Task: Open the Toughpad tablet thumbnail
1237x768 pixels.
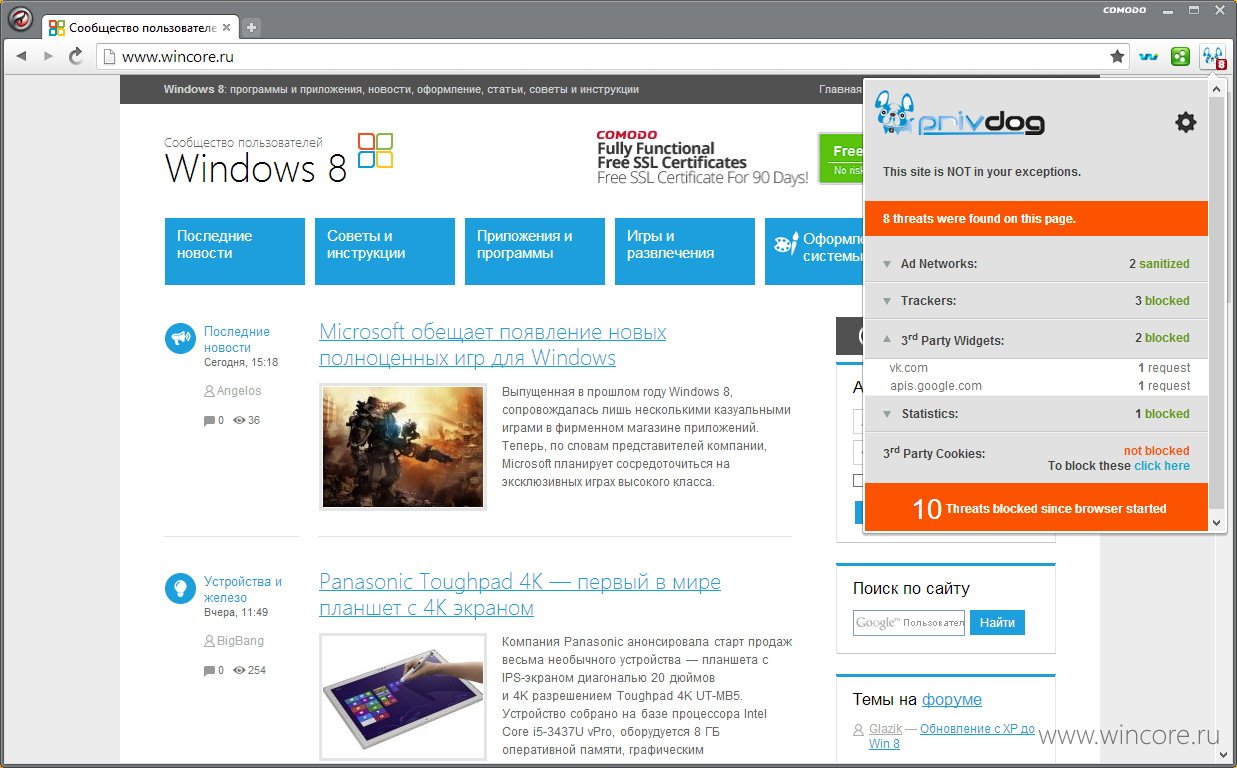Action: (x=403, y=695)
